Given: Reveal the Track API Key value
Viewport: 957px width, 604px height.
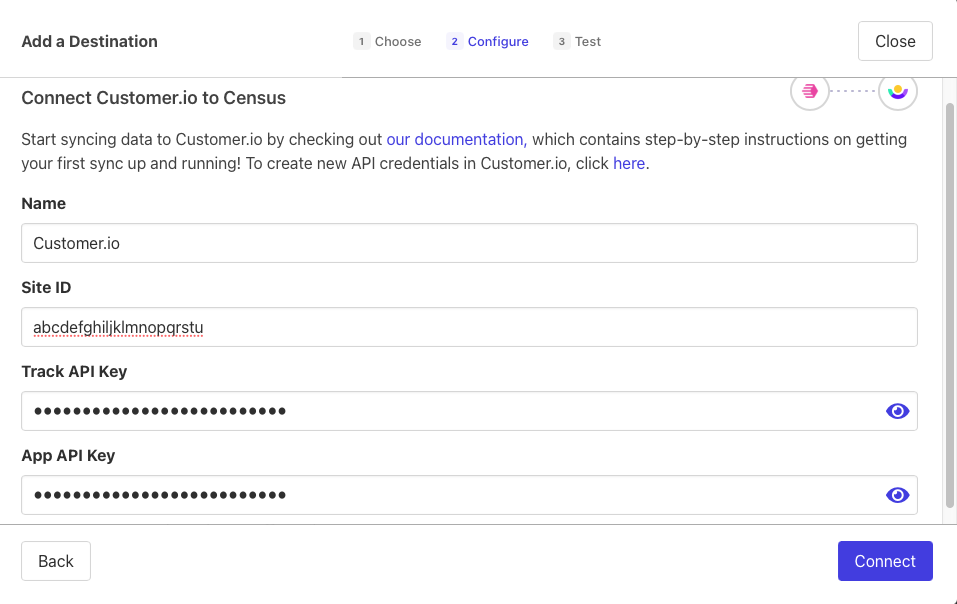Looking at the screenshot, I should (x=897, y=411).
